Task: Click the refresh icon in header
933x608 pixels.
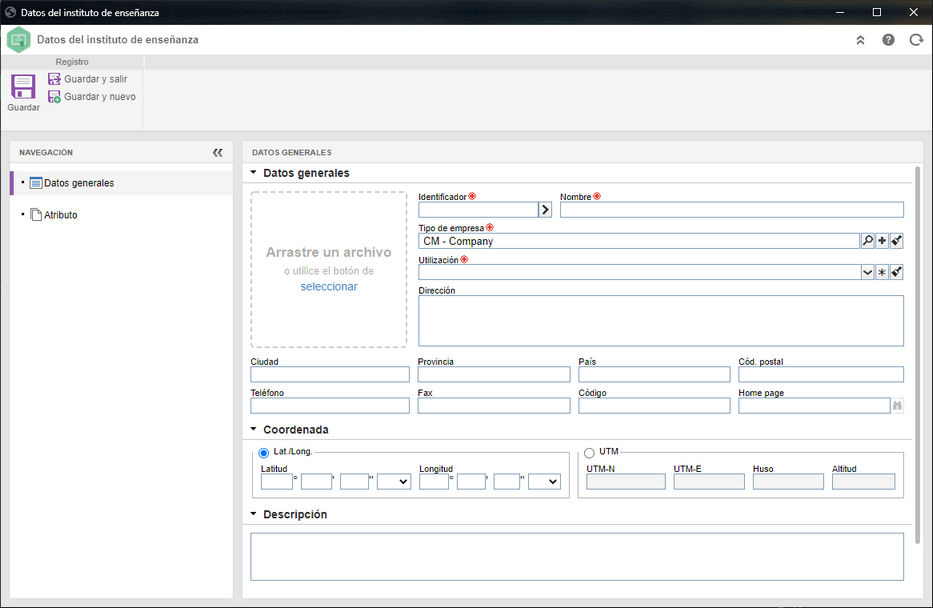Action: [x=916, y=40]
